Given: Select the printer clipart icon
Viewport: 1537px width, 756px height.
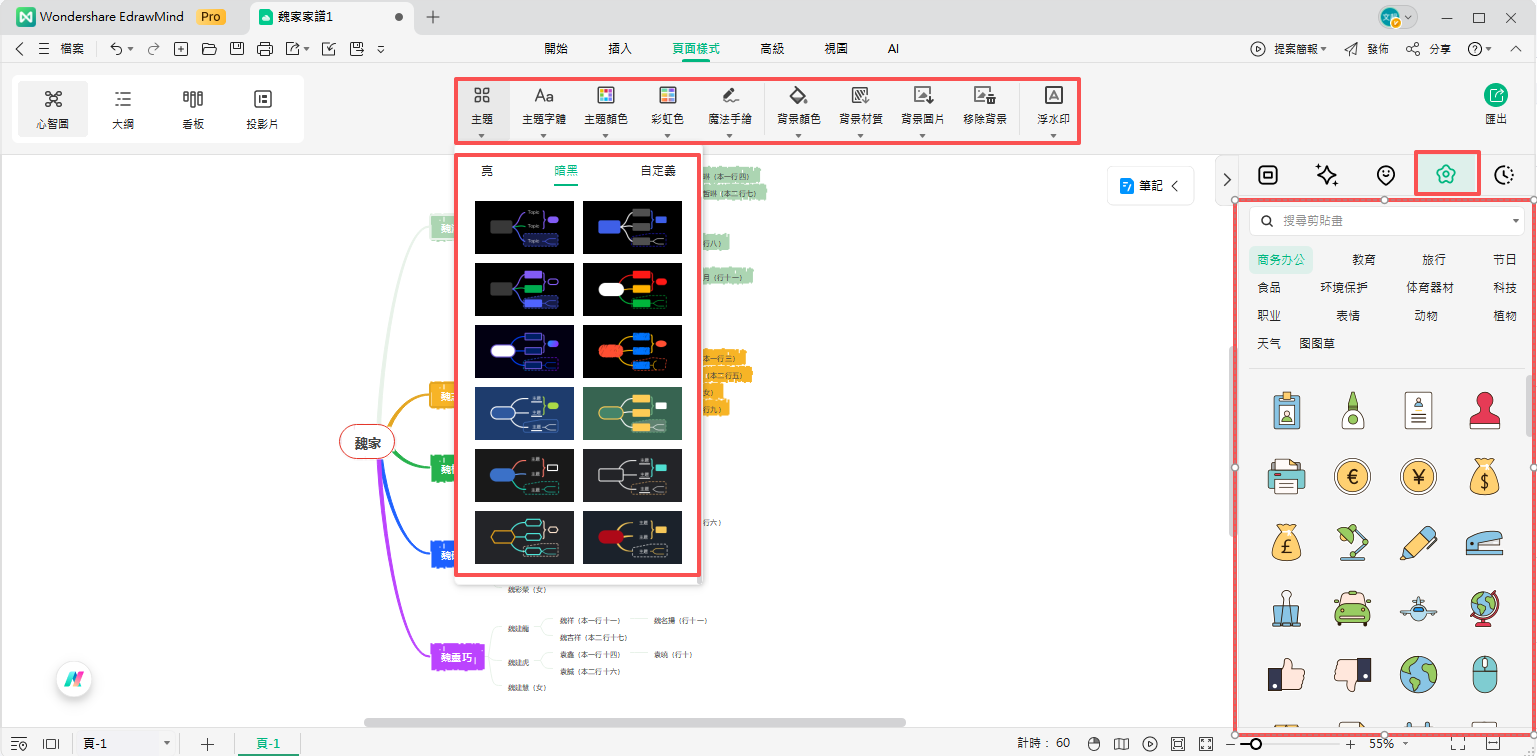Looking at the screenshot, I should [x=1286, y=477].
